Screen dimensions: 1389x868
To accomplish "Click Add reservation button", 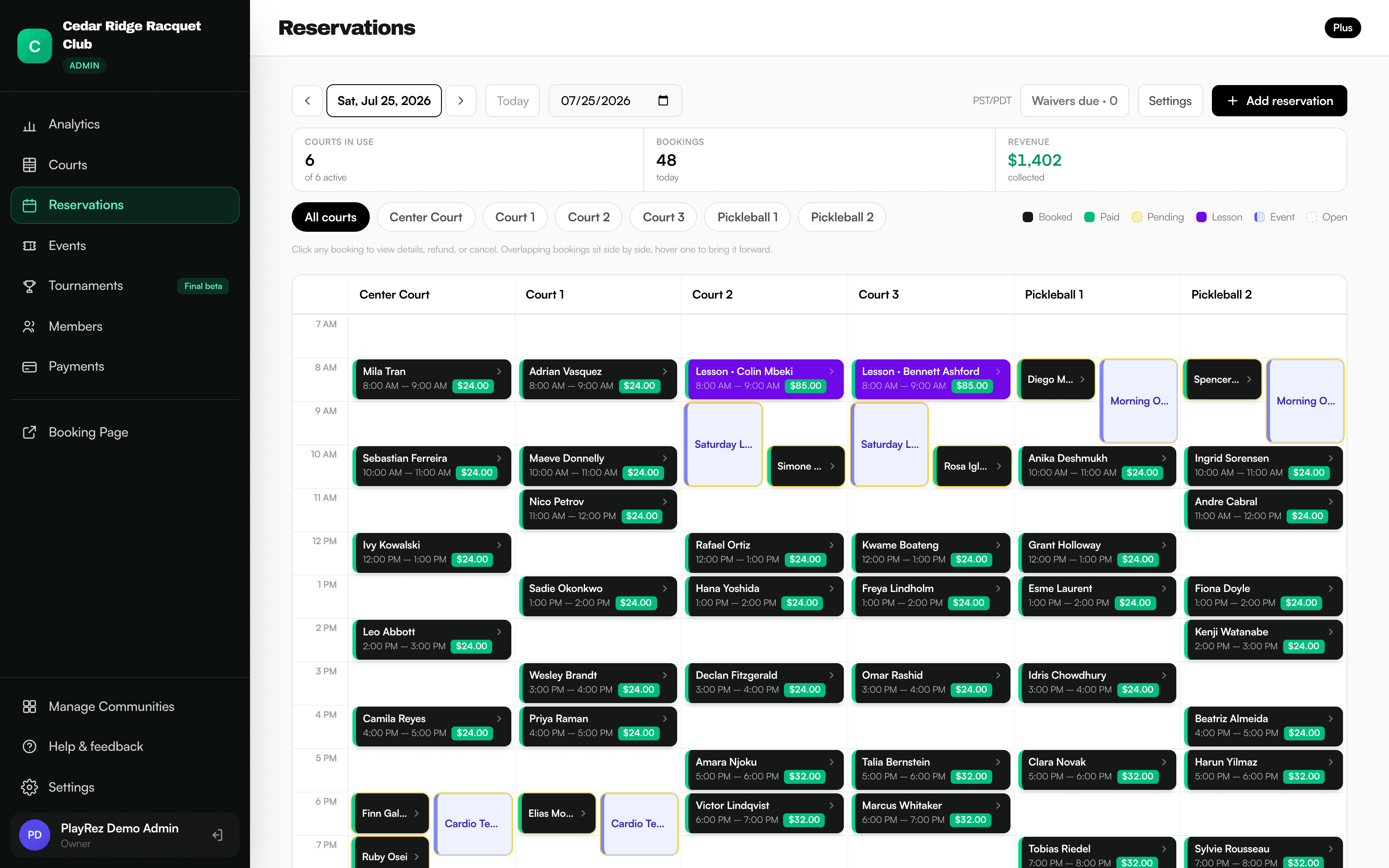I will click(x=1279, y=100).
